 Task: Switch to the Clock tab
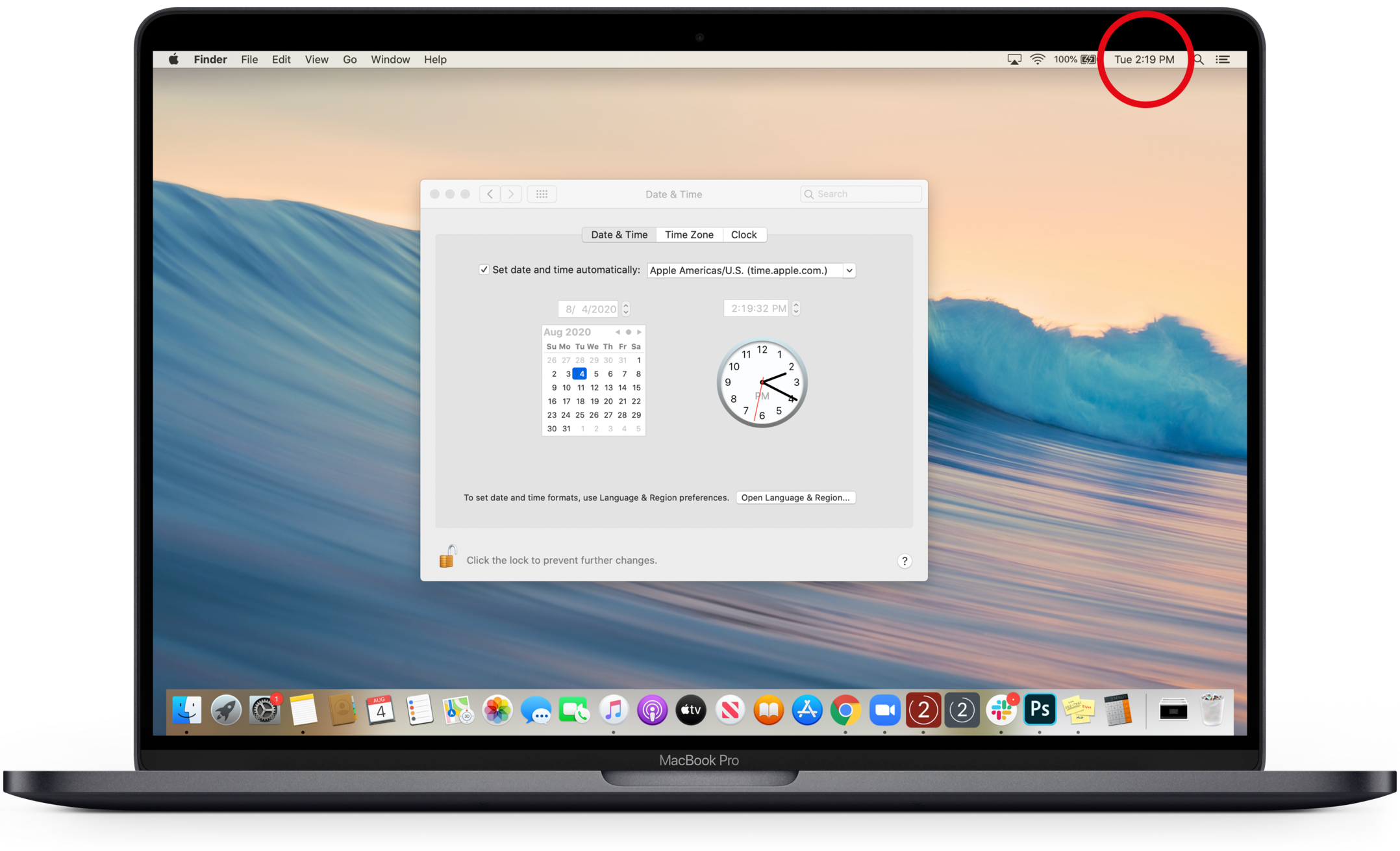coord(744,235)
